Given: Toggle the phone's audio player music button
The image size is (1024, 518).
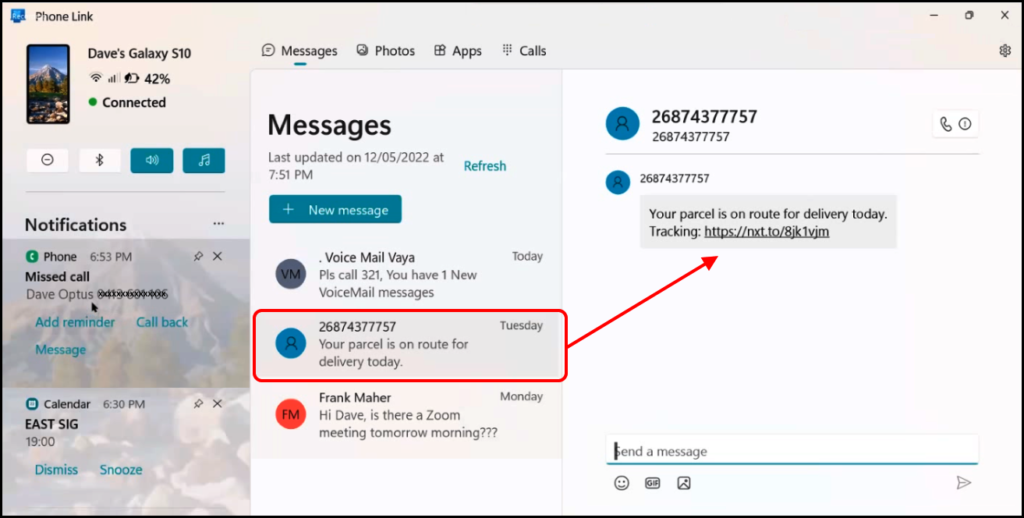Looking at the screenshot, I should click(204, 160).
